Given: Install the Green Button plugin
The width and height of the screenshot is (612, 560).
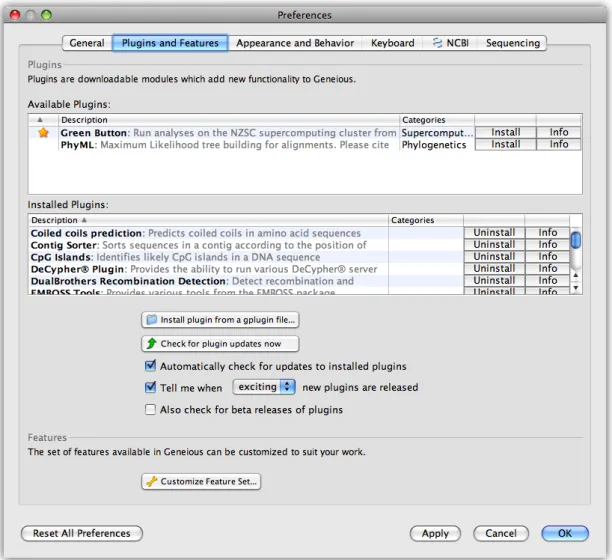Looking at the screenshot, I should [505, 132].
